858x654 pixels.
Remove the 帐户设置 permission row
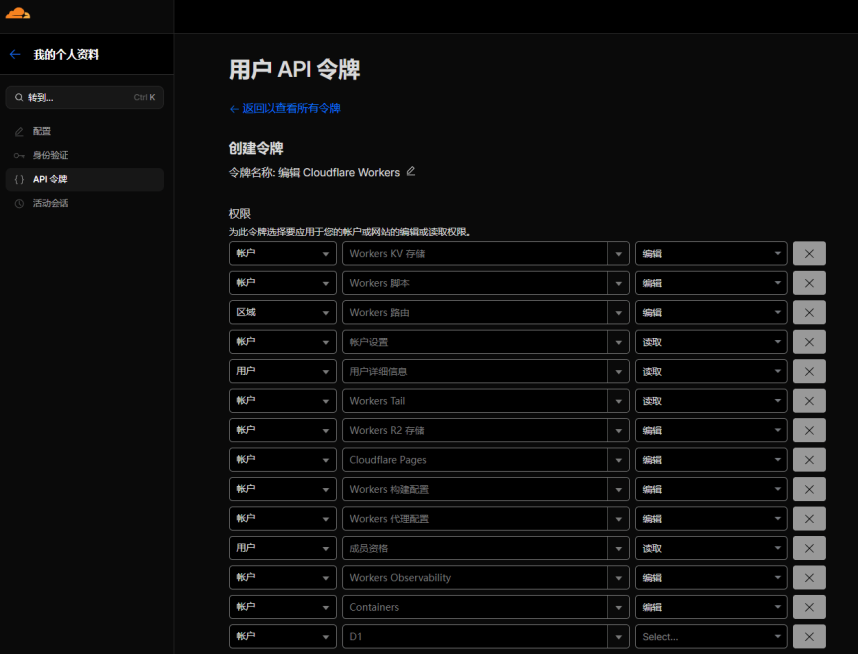809,342
